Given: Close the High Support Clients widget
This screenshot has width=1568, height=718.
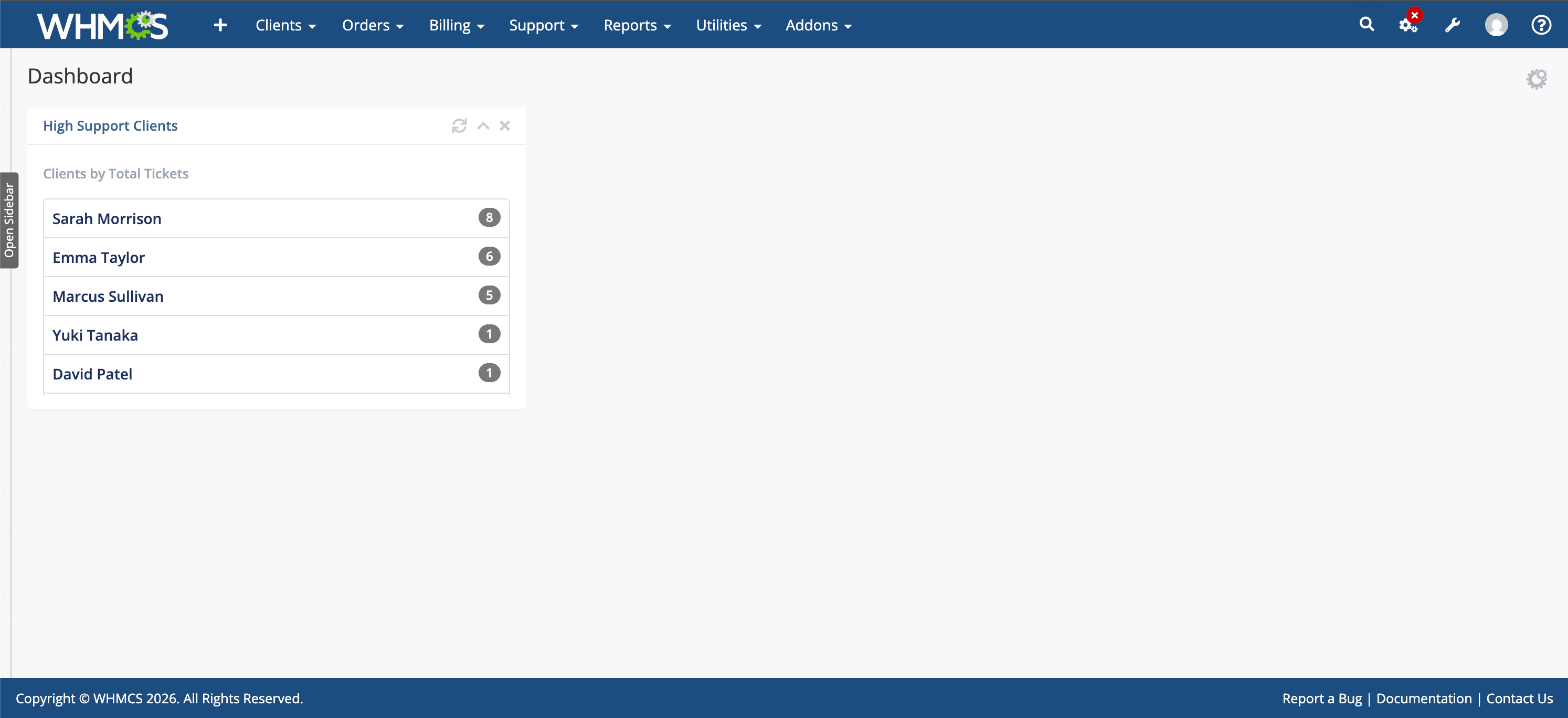Looking at the screenshot, I should (x=505, y=126).
